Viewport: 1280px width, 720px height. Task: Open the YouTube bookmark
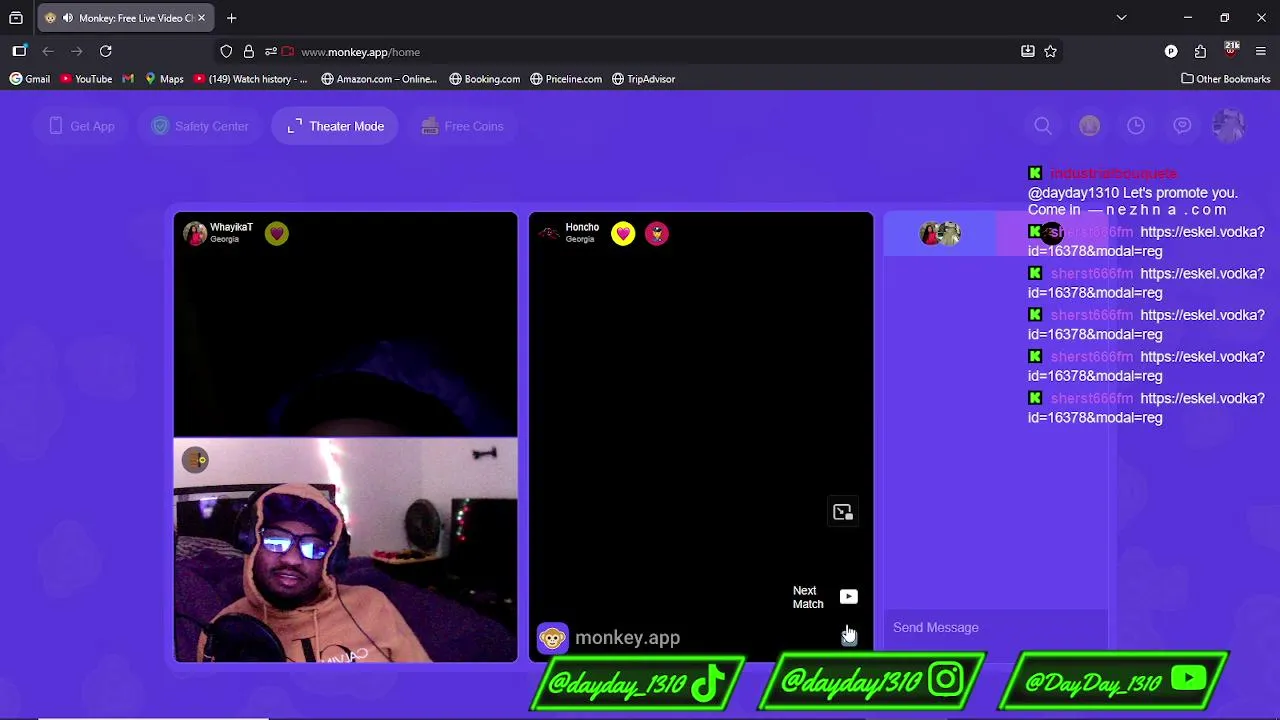pos(86,79)
